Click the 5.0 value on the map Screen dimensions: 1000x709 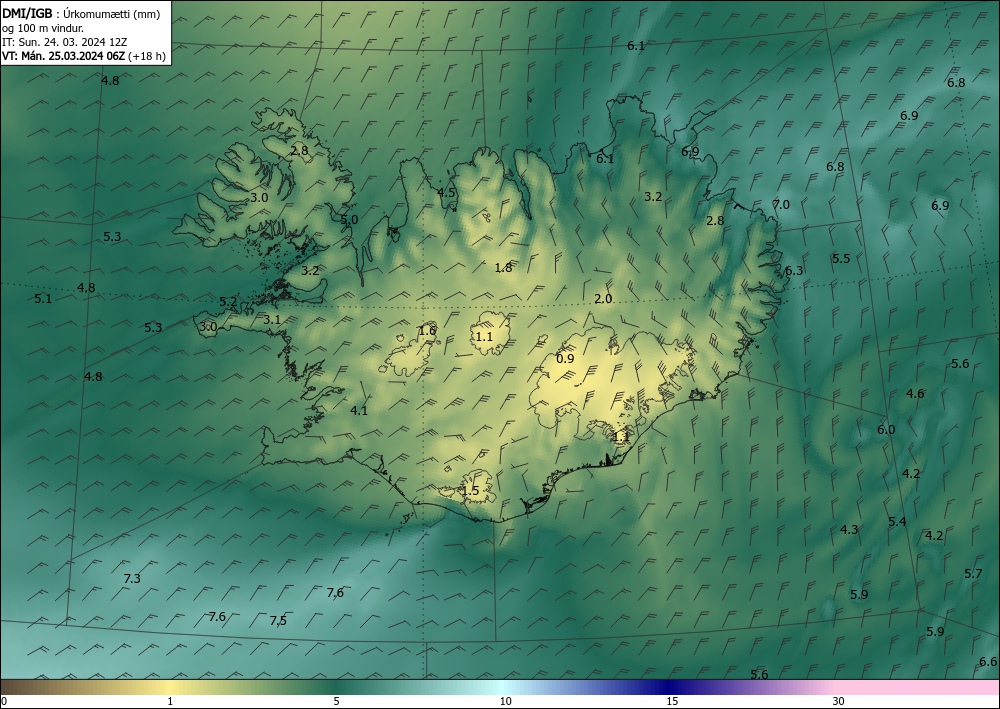click(x=349, y=219)
